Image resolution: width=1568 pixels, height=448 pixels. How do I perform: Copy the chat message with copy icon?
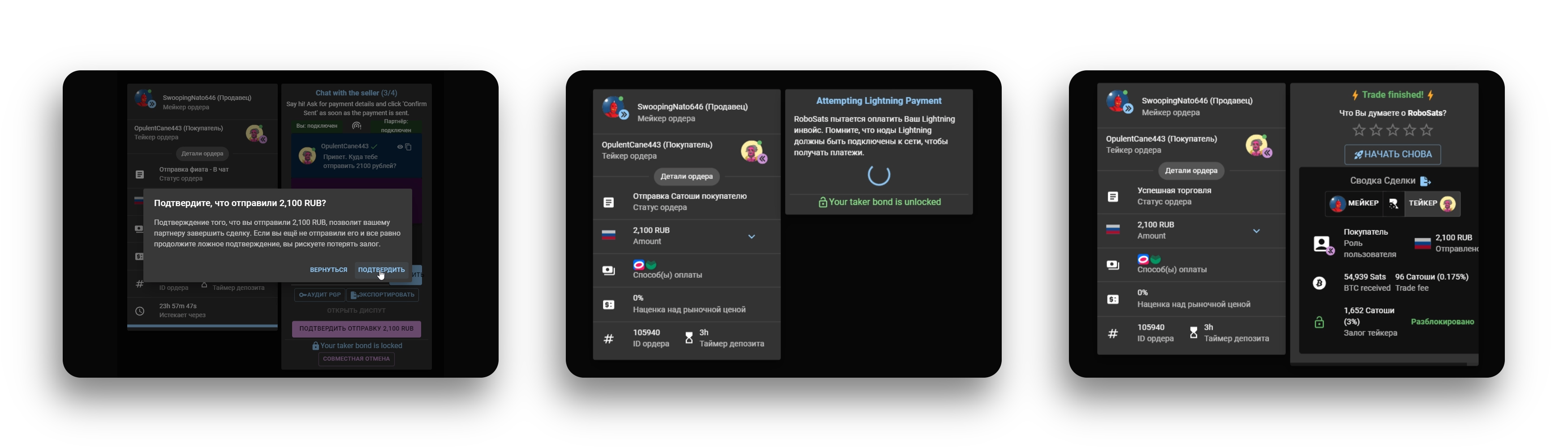pos(409,146)
